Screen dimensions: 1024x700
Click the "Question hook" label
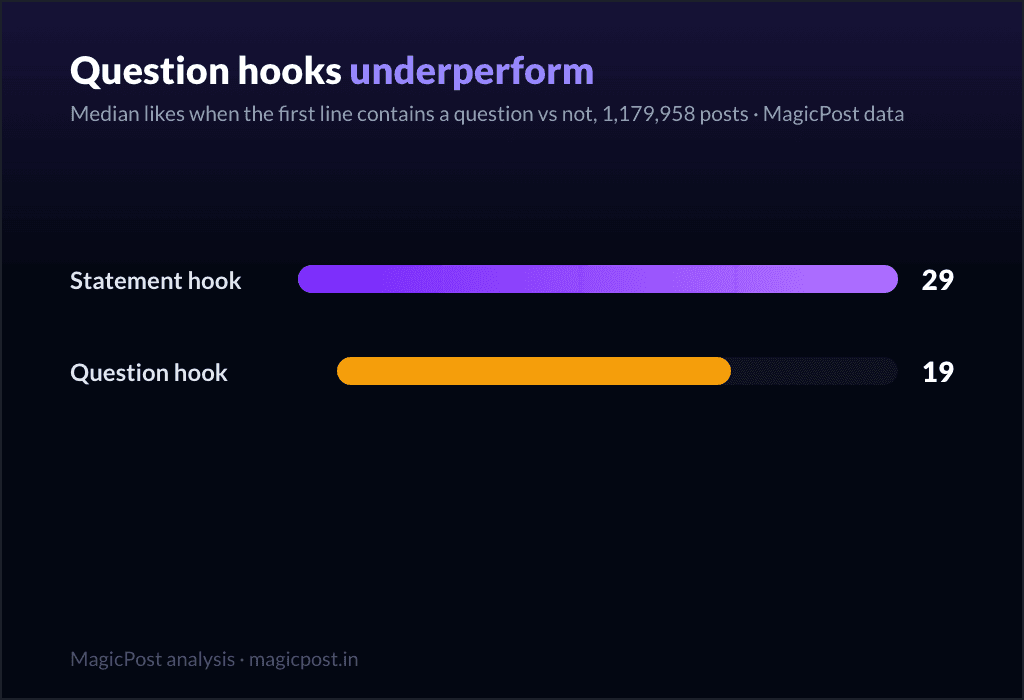tap(149, 373)
